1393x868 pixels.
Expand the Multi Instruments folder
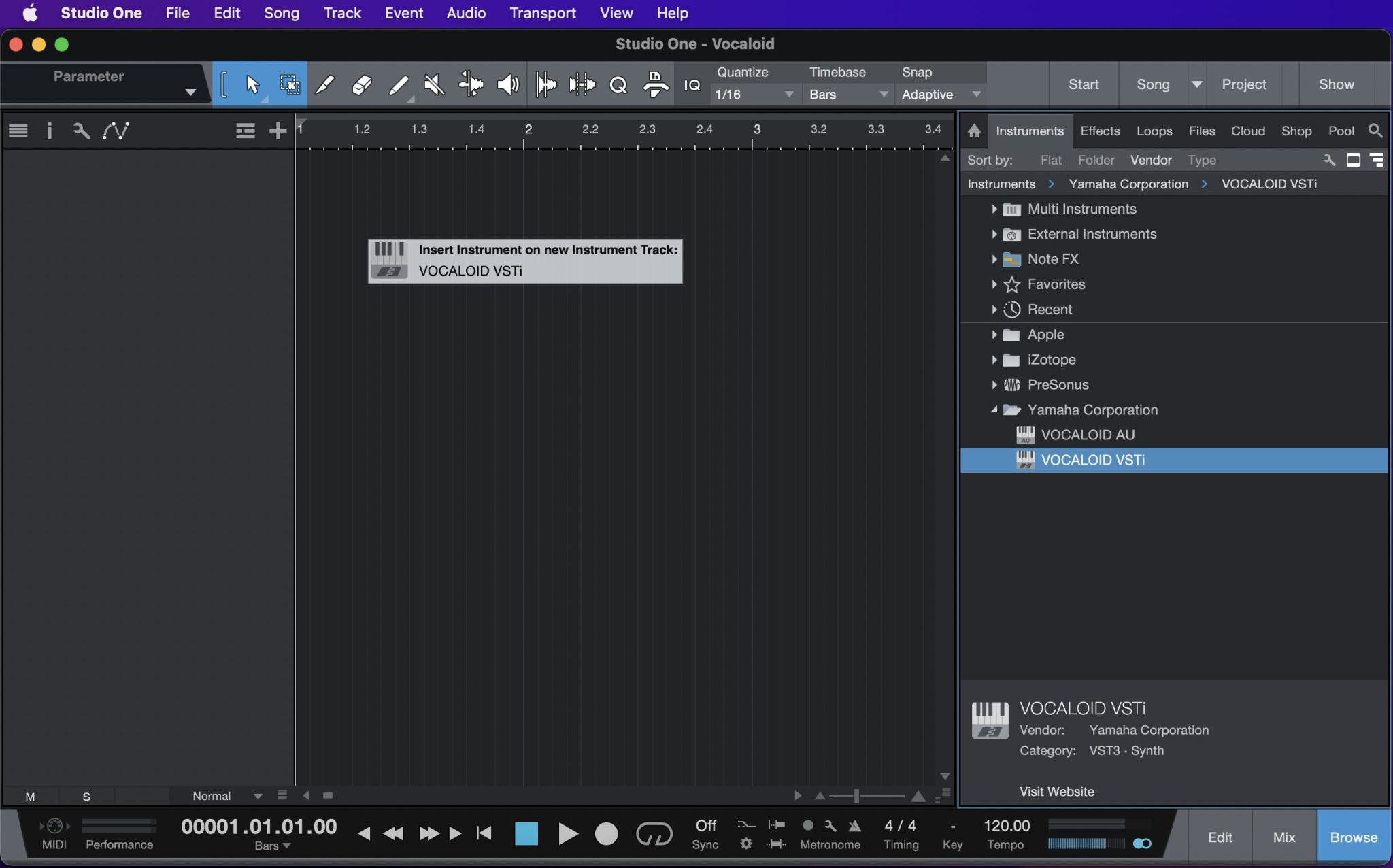point(994,209)
